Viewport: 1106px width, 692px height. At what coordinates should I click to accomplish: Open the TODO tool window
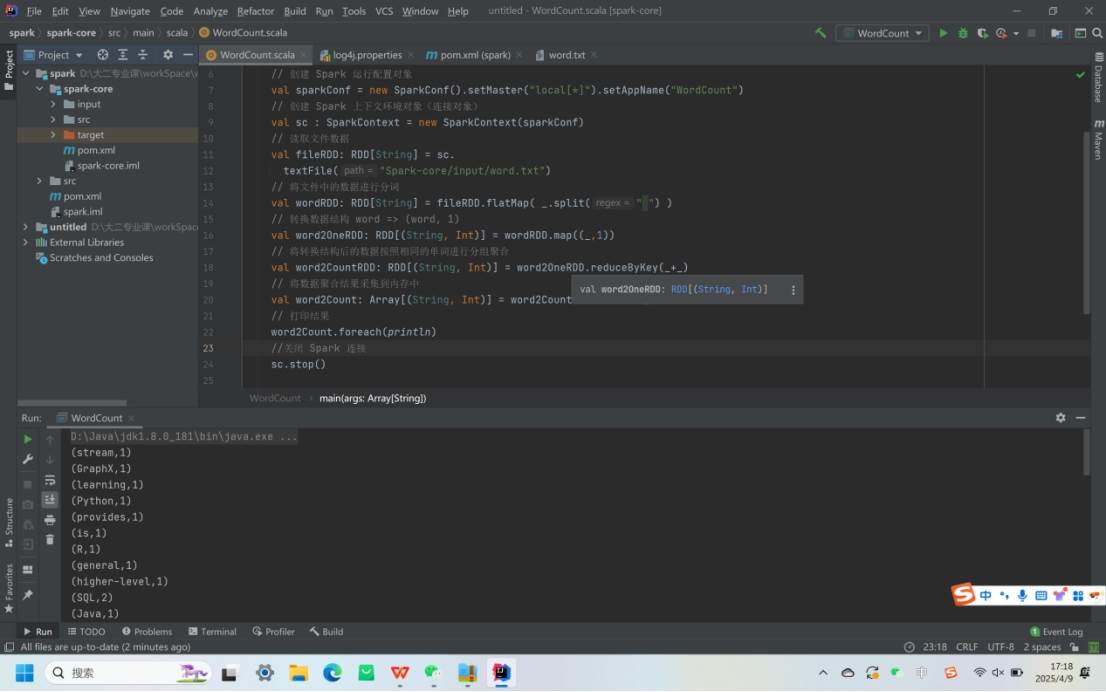86,631
